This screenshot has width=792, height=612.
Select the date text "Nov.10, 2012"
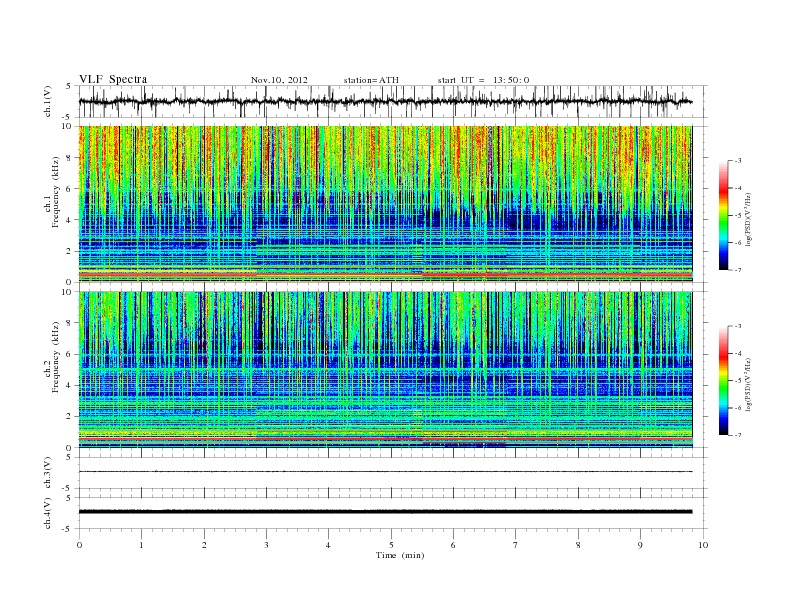279,80
